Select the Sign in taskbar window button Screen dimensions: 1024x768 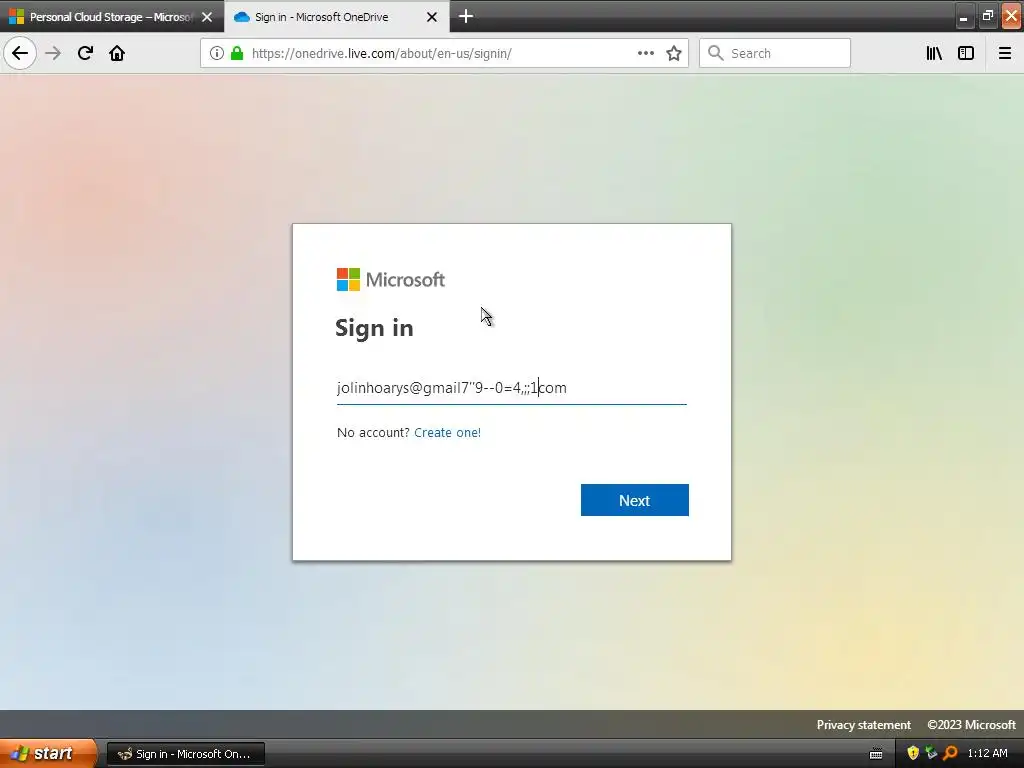(x=185, y=754)
